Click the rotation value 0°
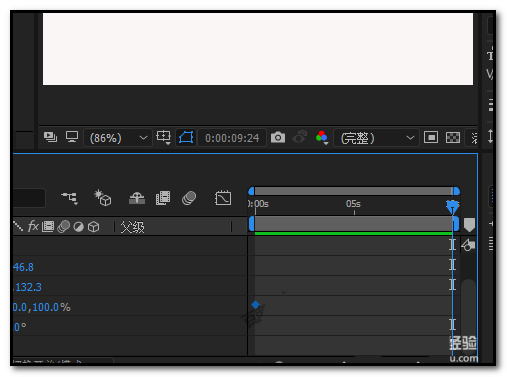 [x=20, y=327]
